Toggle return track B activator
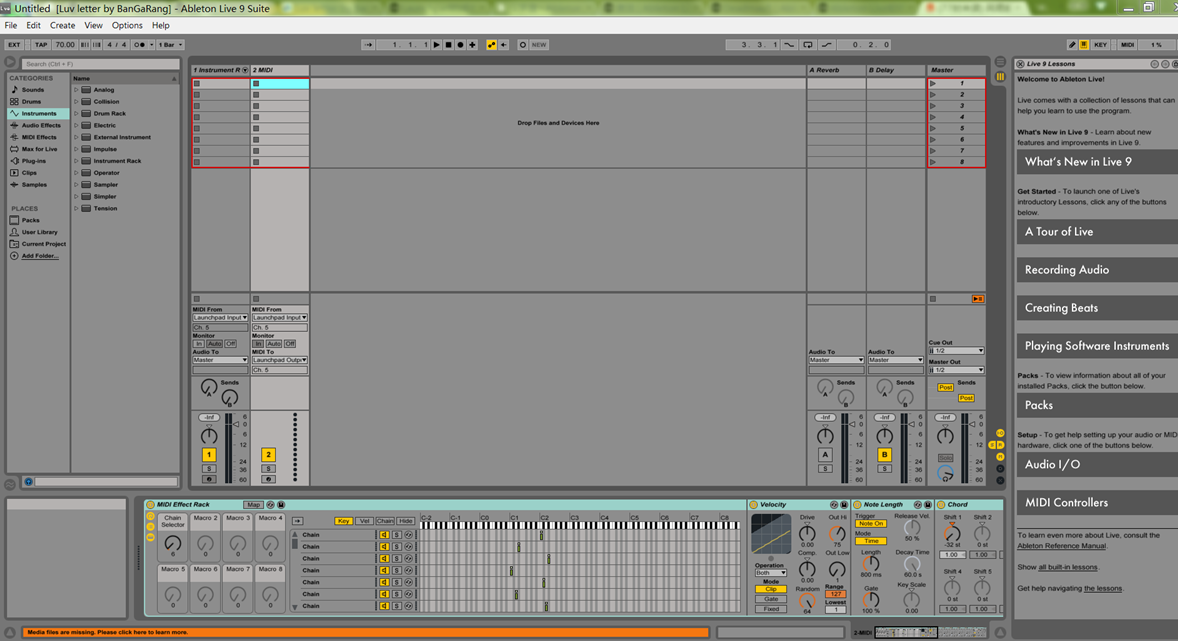This screenshot has height=642, width=1178. click(884, 455)
